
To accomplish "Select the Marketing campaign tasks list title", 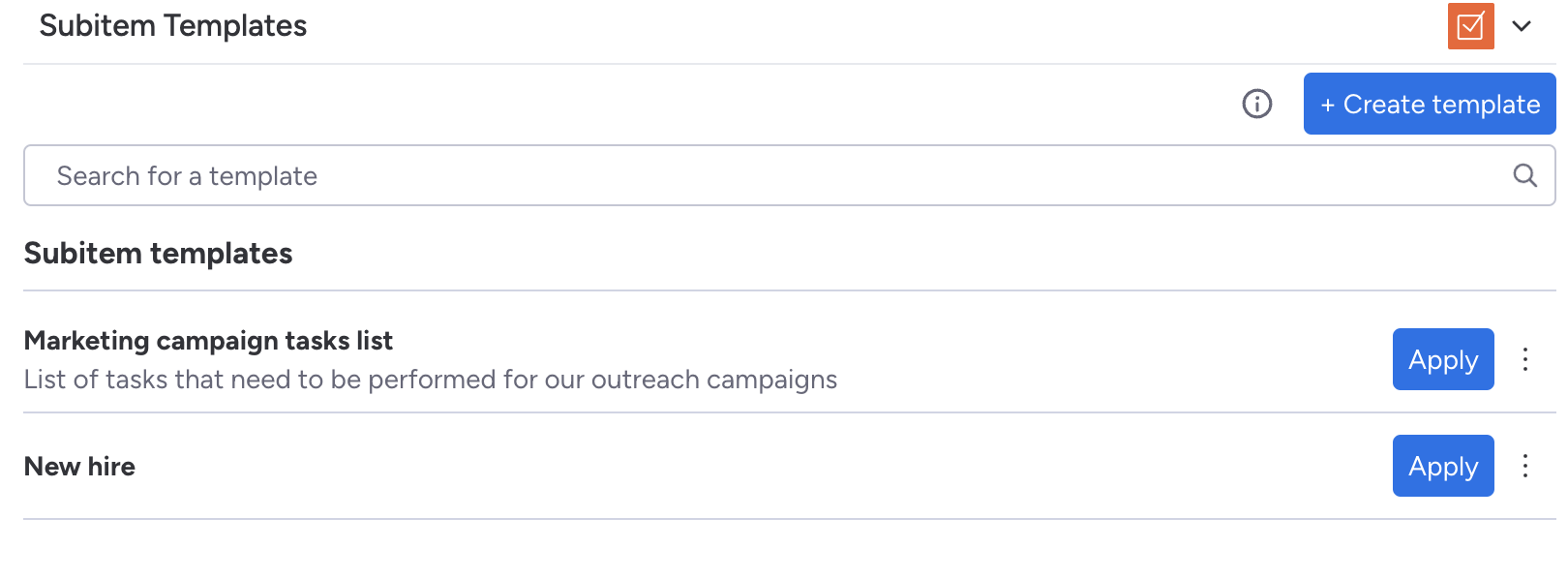I will click(x=208, y=341).
